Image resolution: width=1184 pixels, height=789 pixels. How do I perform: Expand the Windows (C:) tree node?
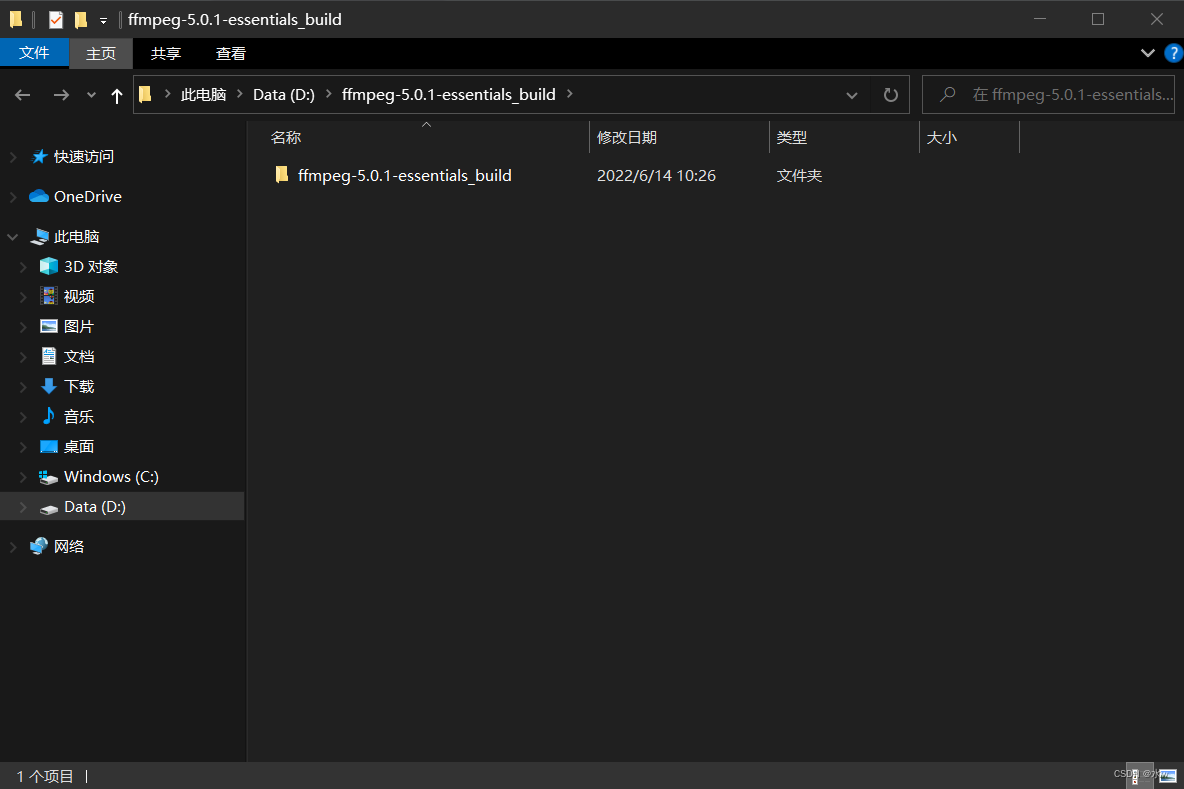click(23, 477)
